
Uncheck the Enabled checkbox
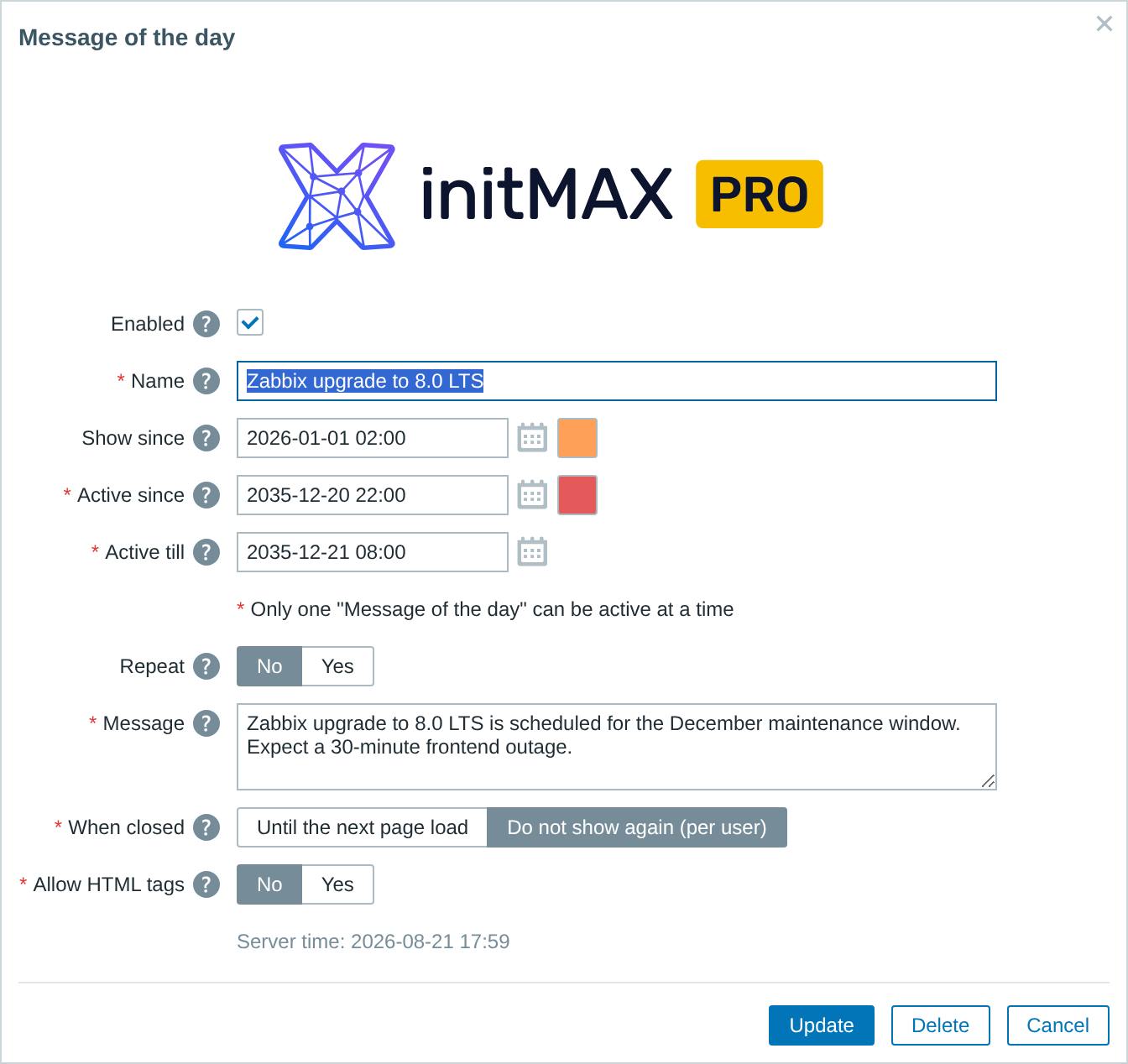[x=250, y=322]
